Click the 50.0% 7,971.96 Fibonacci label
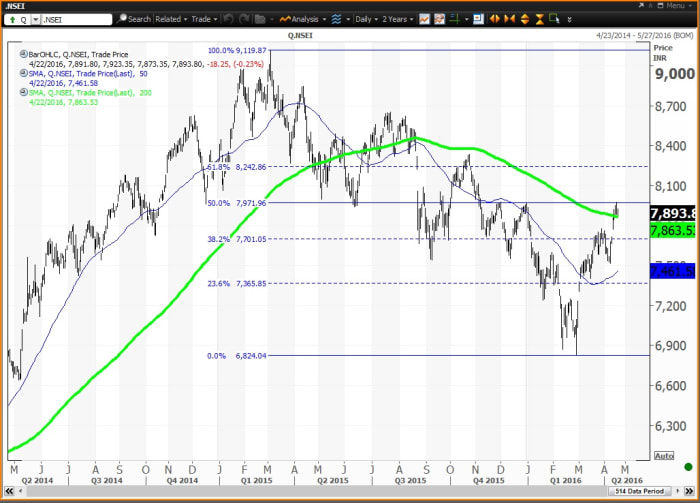Image resolution: width=700 pixels, height=503 pixels. [x=237, y=203]
